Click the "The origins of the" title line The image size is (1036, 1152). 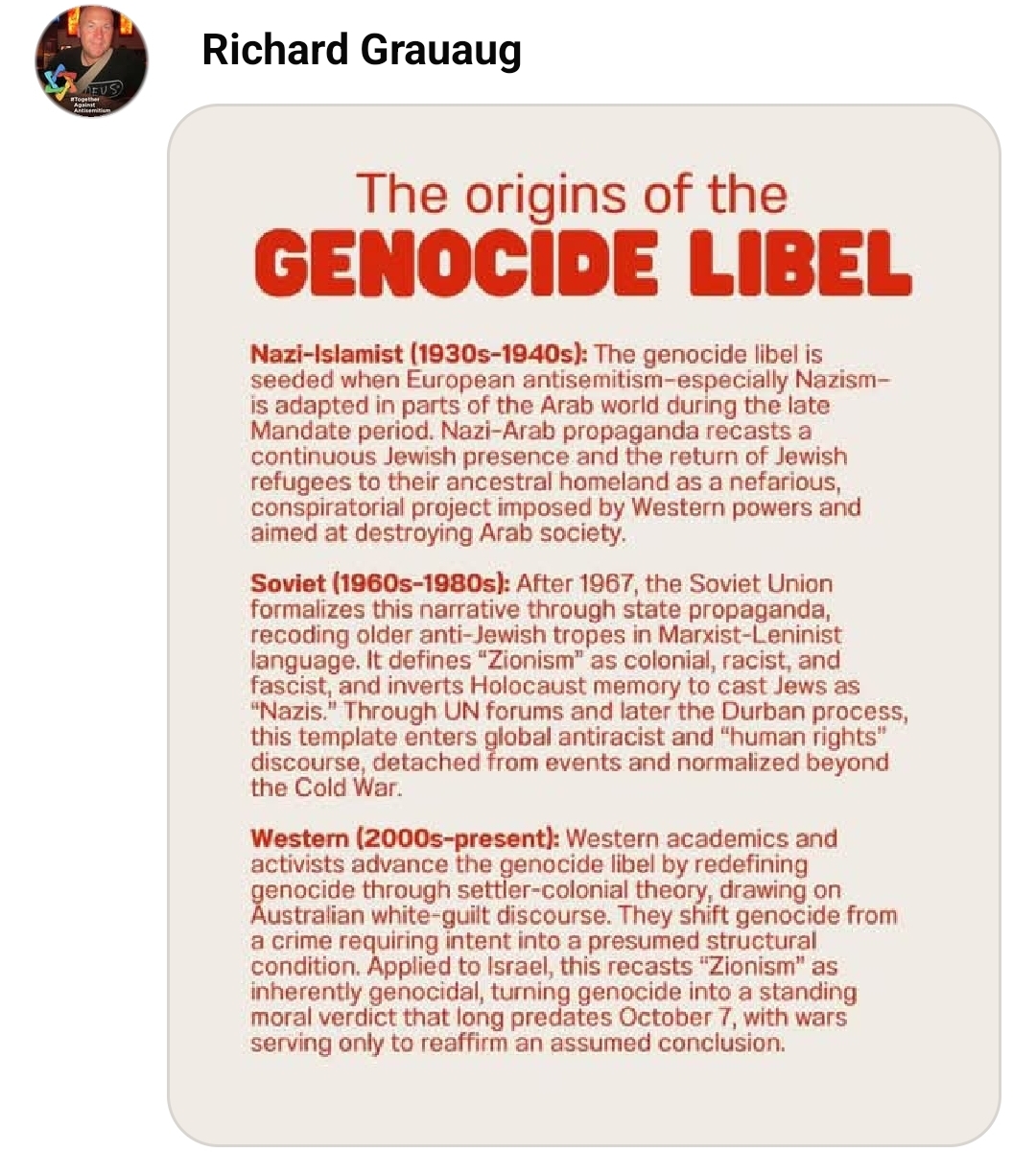click(x=572, y=193)
